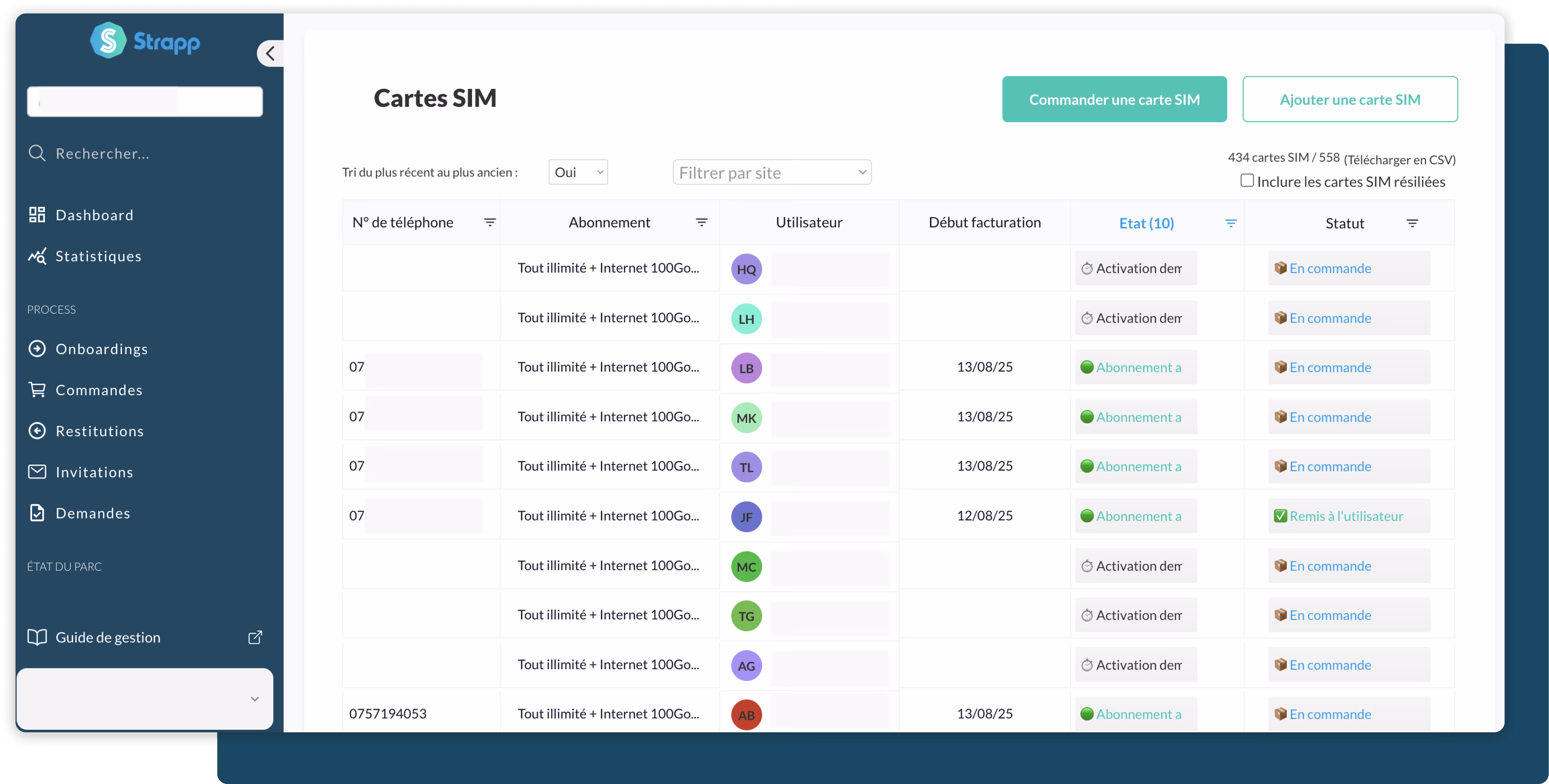The width and height of the screenshot is (1549, 784).
Task: Click phone number 0757194053
Action: pyautogui.click(x=388, y=714)
